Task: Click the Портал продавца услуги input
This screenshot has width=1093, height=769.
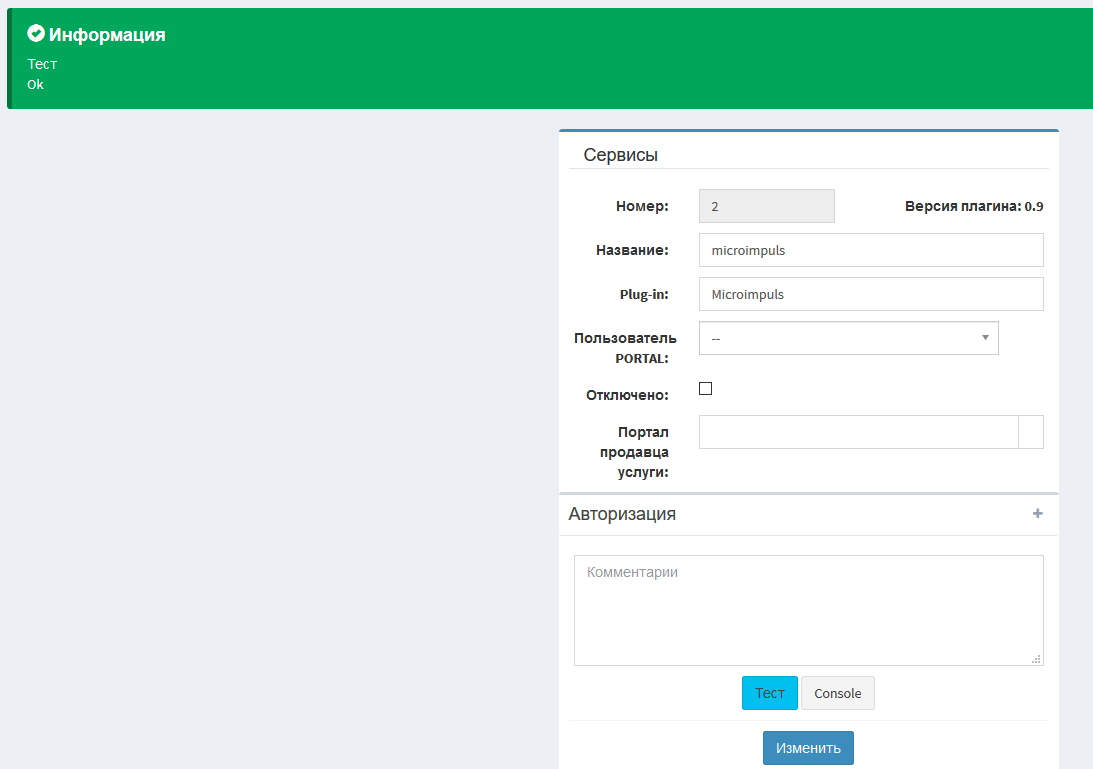Action: (x=857, y=432)
